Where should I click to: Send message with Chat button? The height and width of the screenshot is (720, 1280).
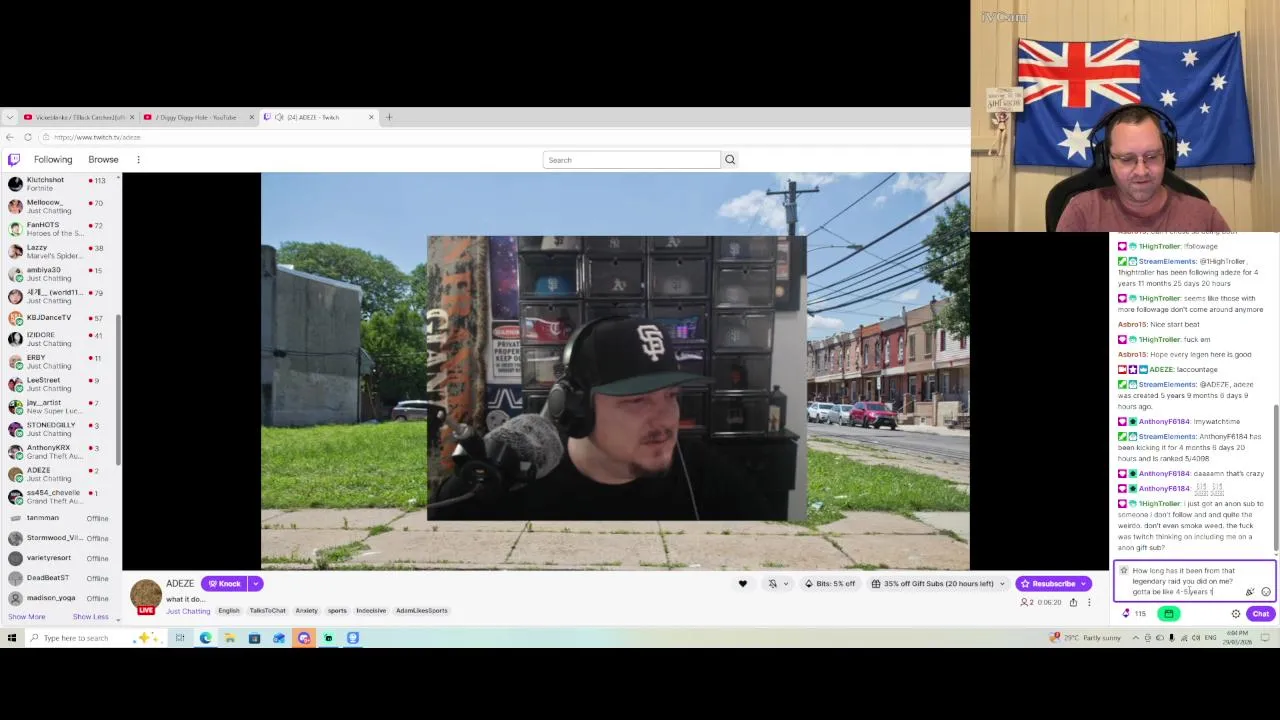(x=1260, y=614)
